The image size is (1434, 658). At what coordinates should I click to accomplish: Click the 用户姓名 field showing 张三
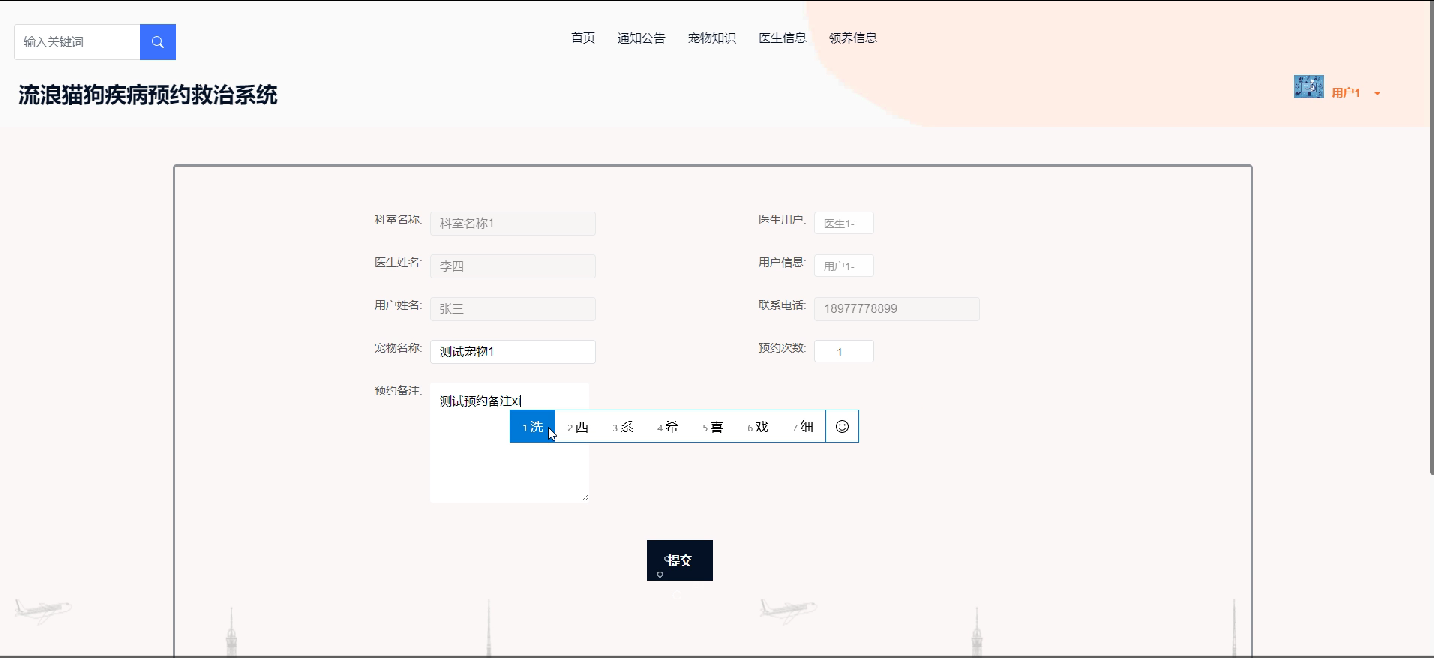click(513, 309)
